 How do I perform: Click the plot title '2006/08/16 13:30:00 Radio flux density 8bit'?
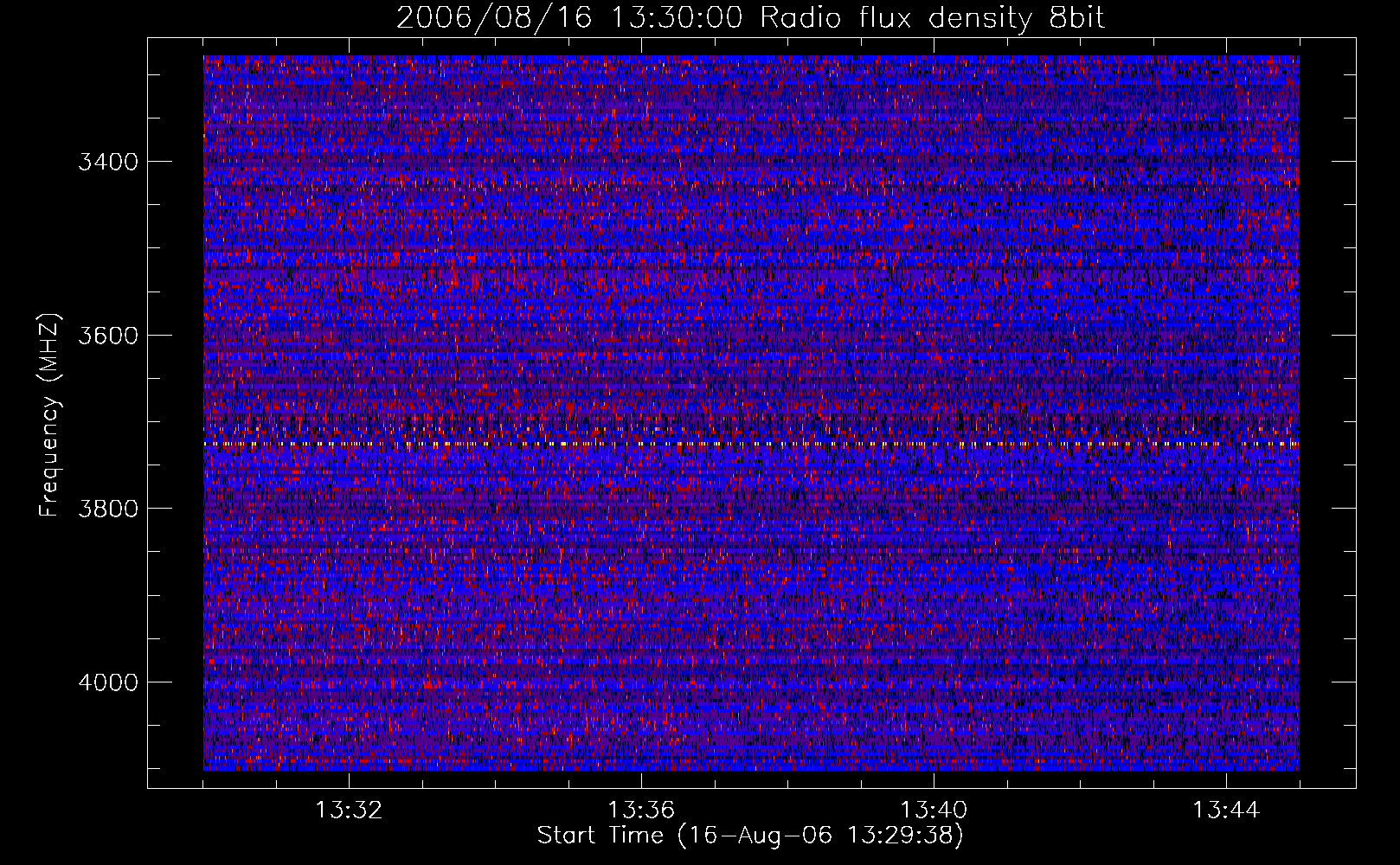point(750,17)
